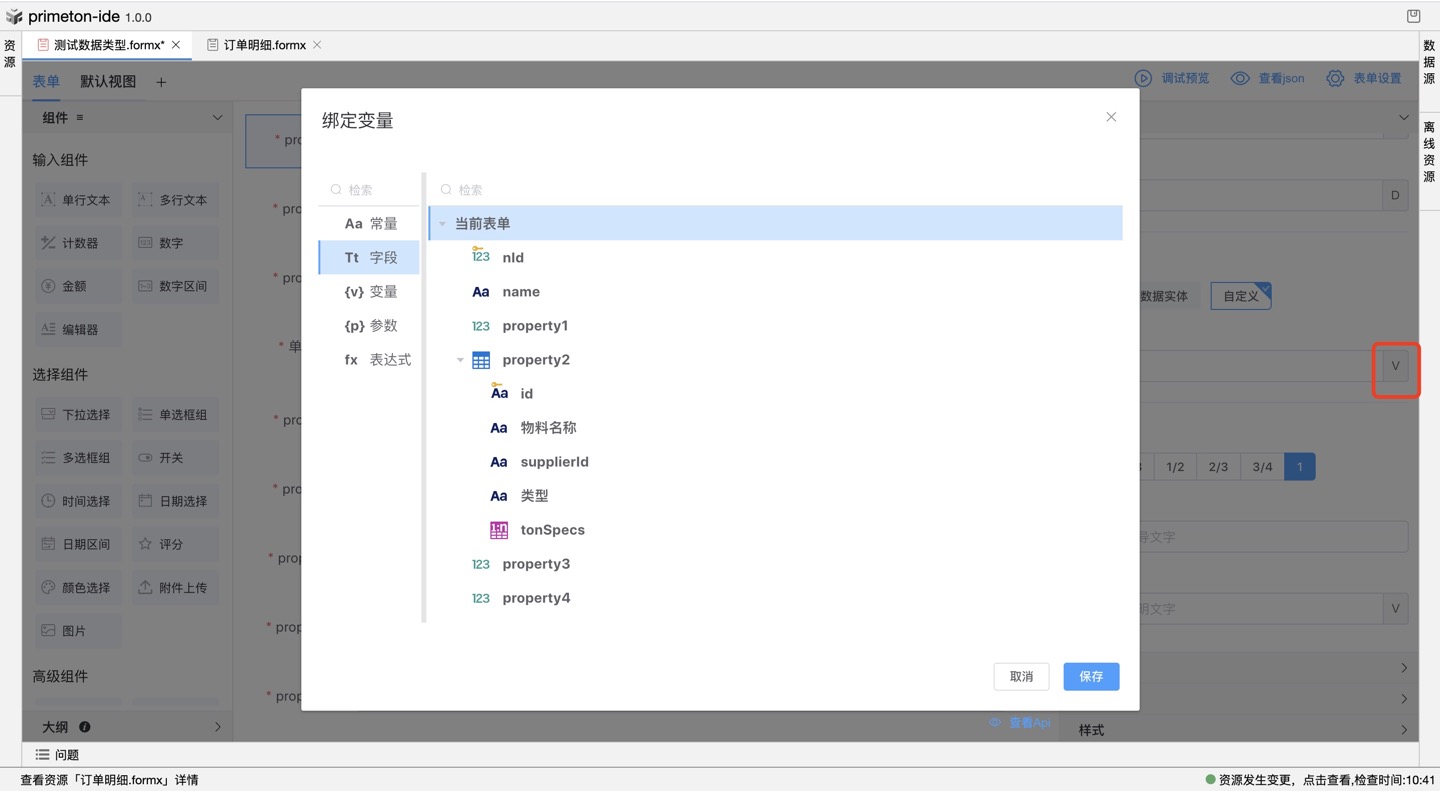Image resolution: width=1440 pixels, height=791 pixels.
Task: Collapse the property2 tree node
Action: tap(460, 360)
